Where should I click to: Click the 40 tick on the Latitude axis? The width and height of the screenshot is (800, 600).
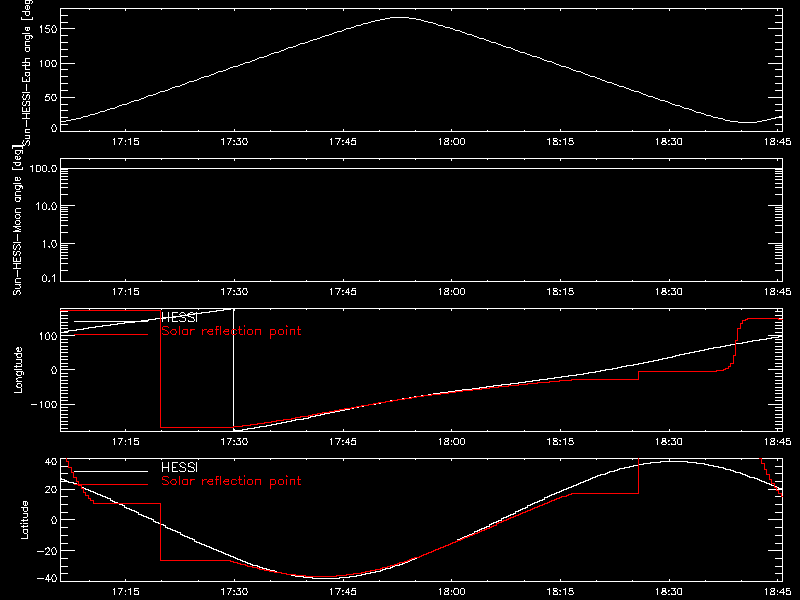[x=51, y=462]
